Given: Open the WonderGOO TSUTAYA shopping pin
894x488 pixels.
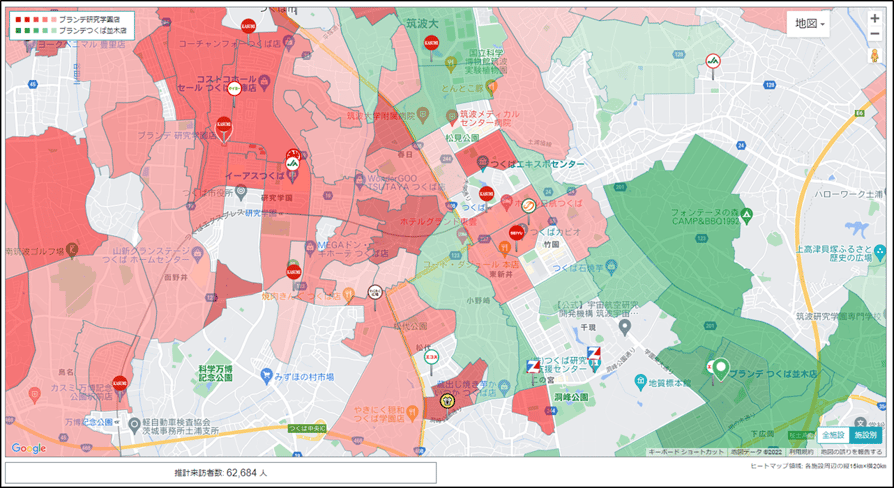Looking at the screenshot, I should click(x=359, y=182).
